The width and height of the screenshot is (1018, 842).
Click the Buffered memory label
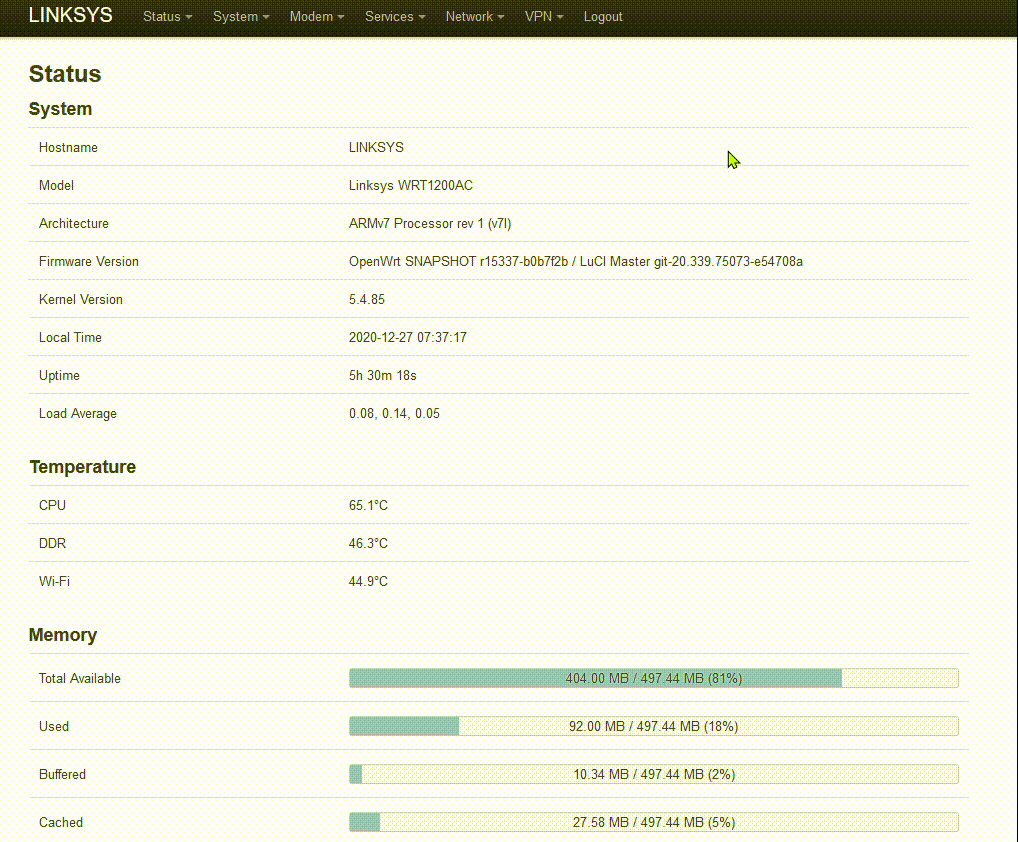click(62, 774)
